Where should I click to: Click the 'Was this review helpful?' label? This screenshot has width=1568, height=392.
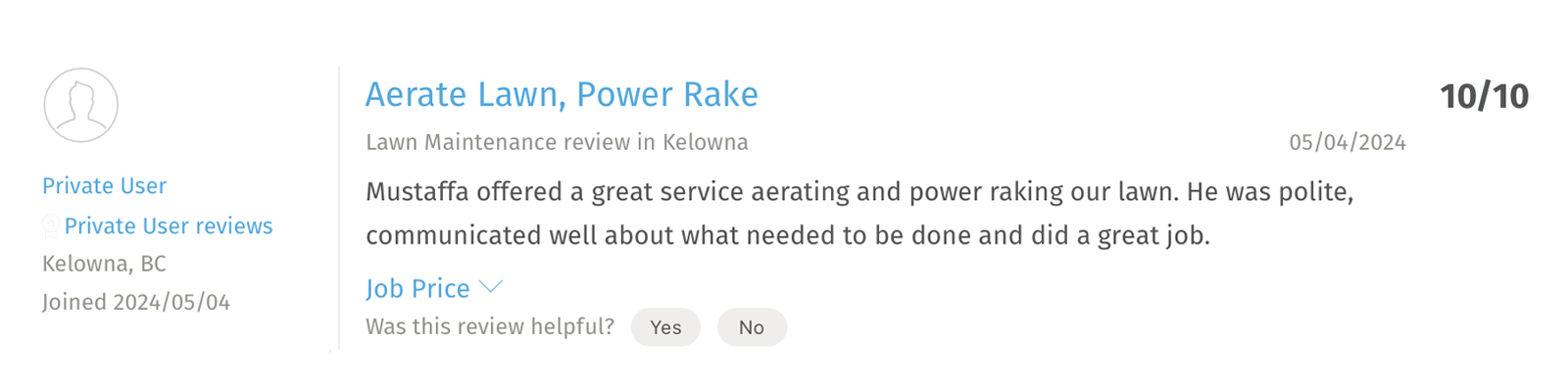490,326
